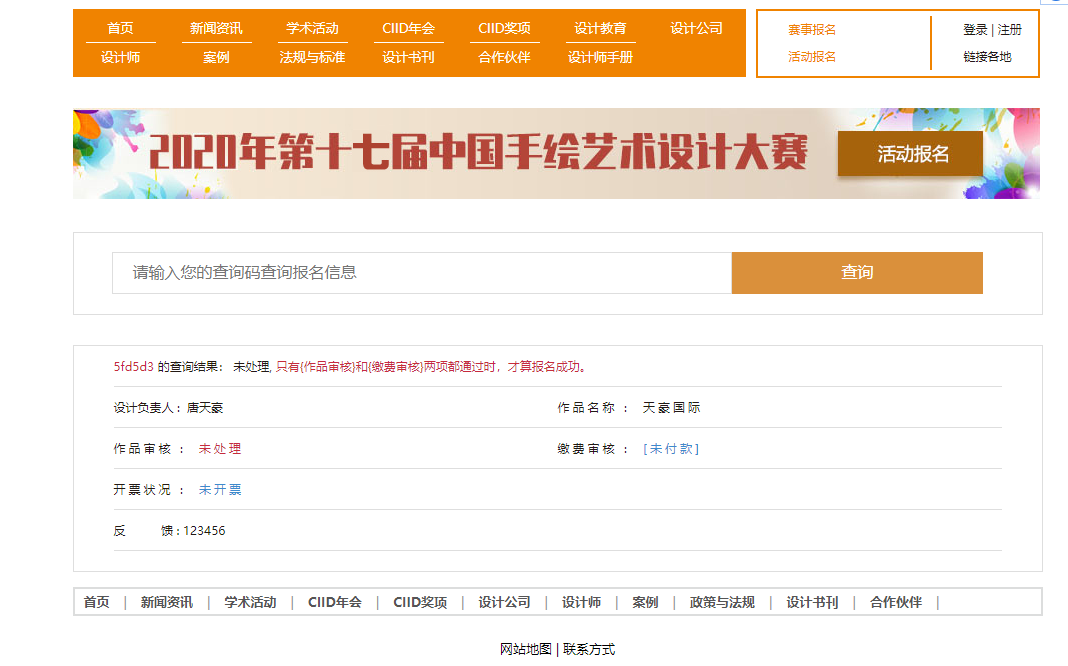Open 设计教育 from the orange menu
Image resolution: width=1068 pixels, height=666 pixels.
tap(600, 28)
